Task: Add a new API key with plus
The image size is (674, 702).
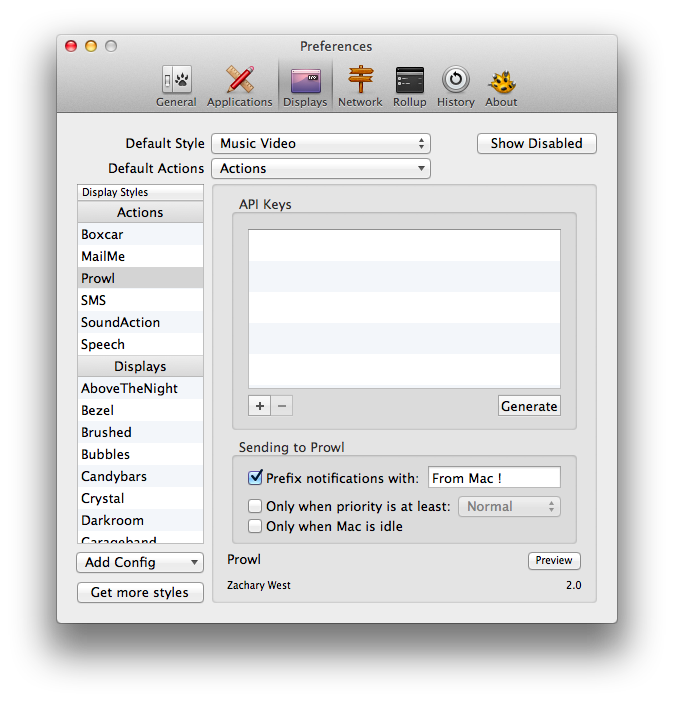Action: tap(259, 406)
